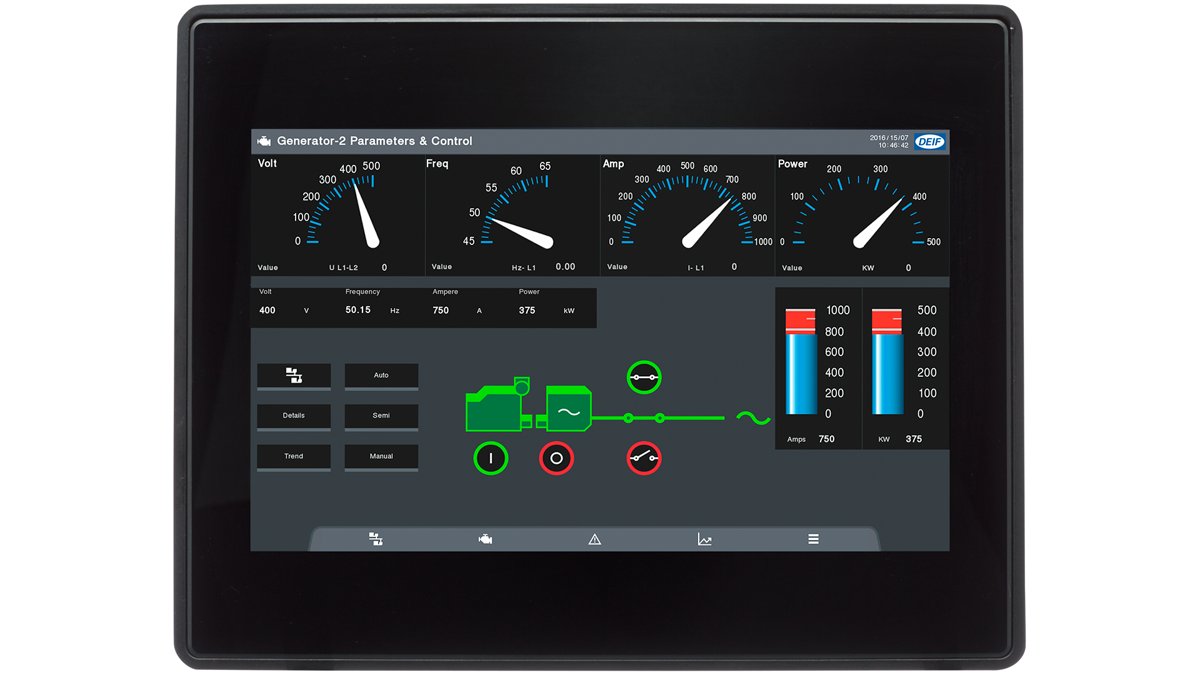Open the alarm warning triangle page
This screenshot has width=1200, height=675.
point(595,539)
